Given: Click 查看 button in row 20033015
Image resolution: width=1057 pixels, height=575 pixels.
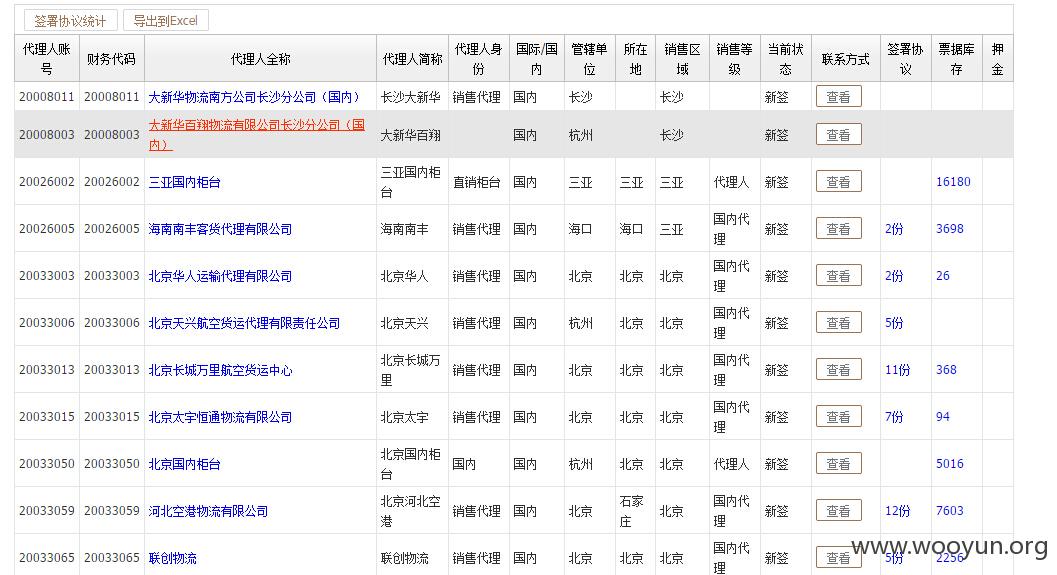Looking at the screenshot, I should [839, 417].
